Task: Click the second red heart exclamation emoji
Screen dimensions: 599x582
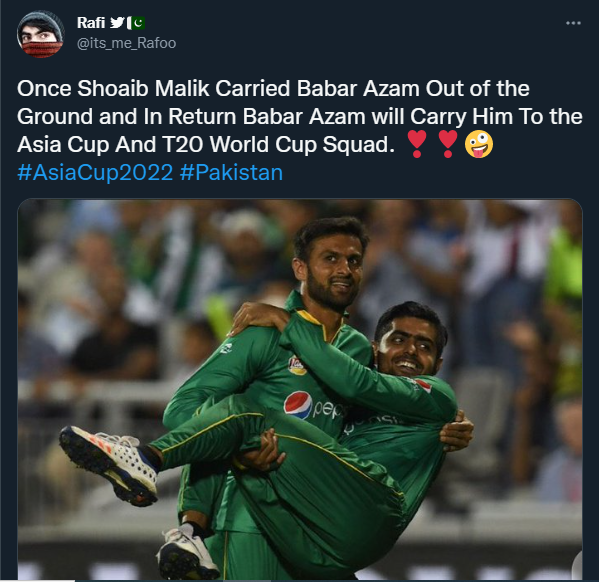Action: point(447,144)
